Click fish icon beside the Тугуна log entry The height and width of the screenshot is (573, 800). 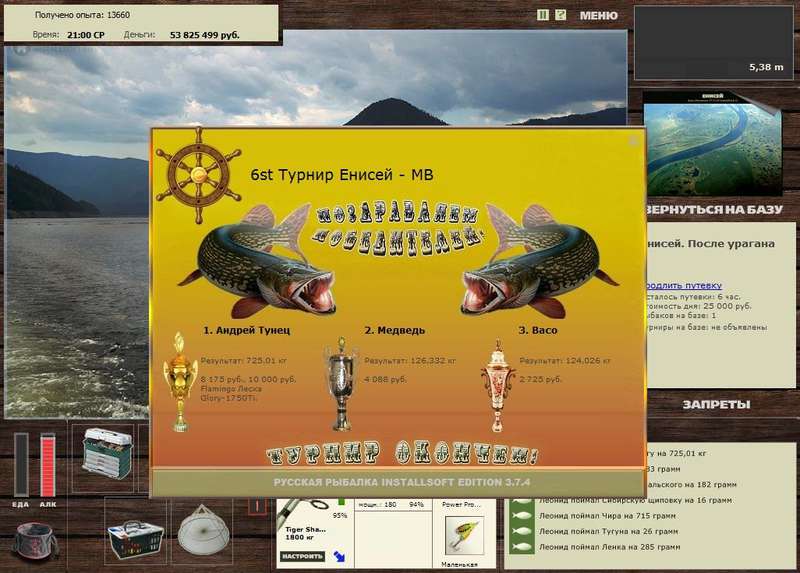coord(521,531)
